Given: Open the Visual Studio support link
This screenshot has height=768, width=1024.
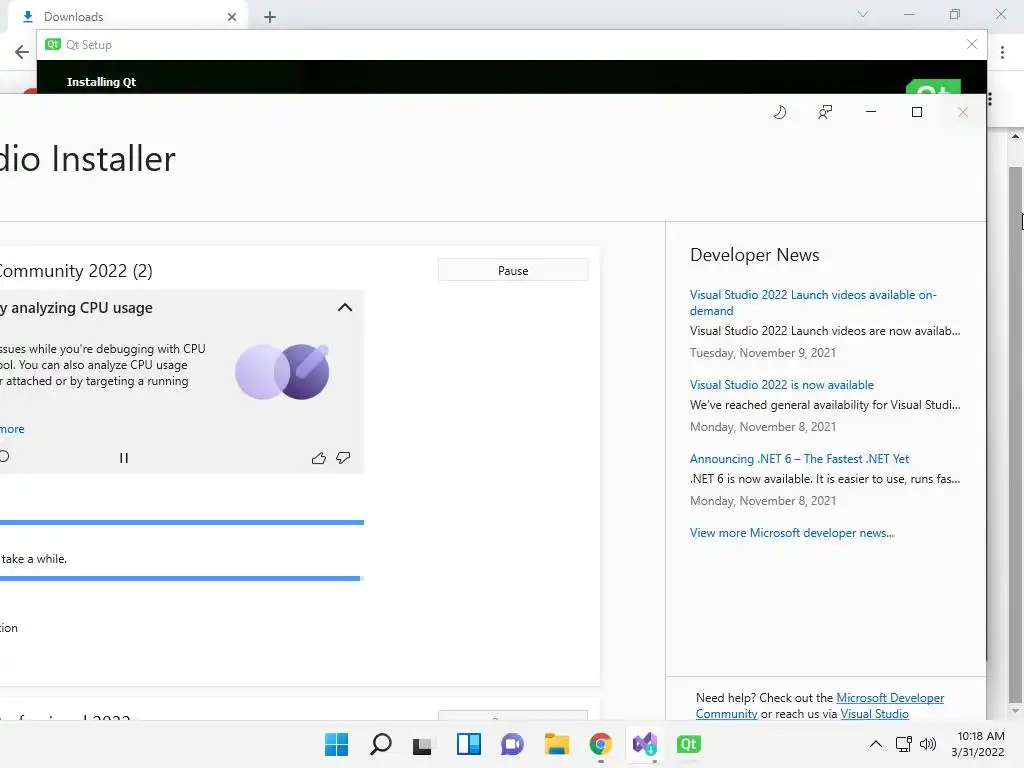Looking at the screenshot, I should [874, 714].
